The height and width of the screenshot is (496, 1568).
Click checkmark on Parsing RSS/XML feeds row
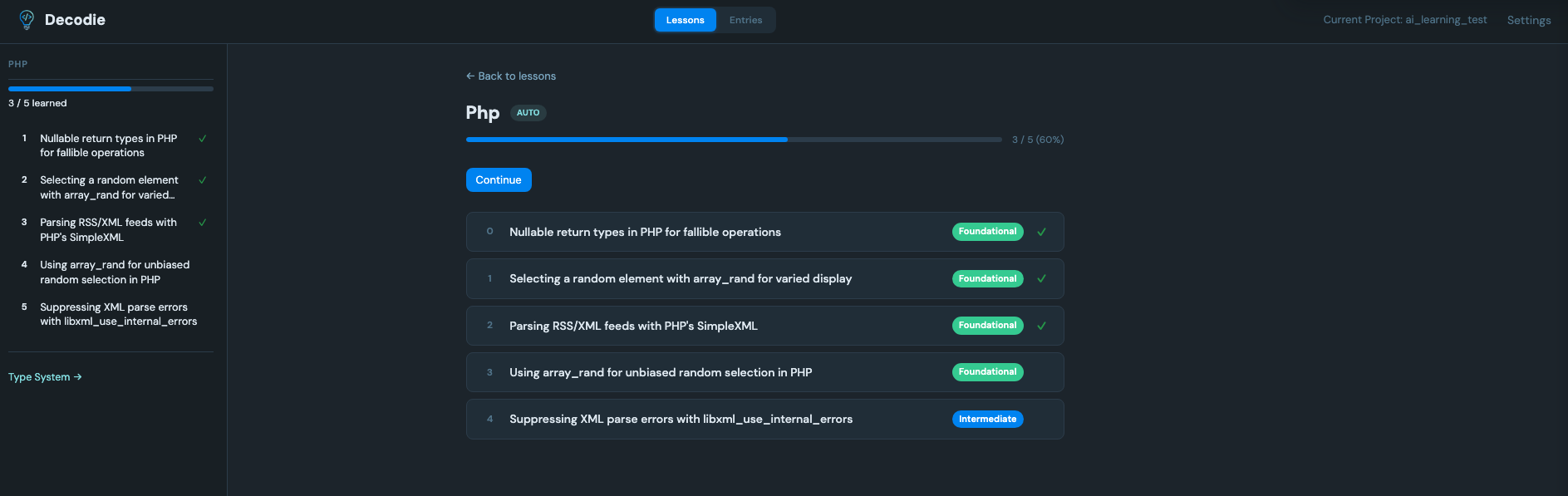pyautogui.click(x=1041, y=326)
